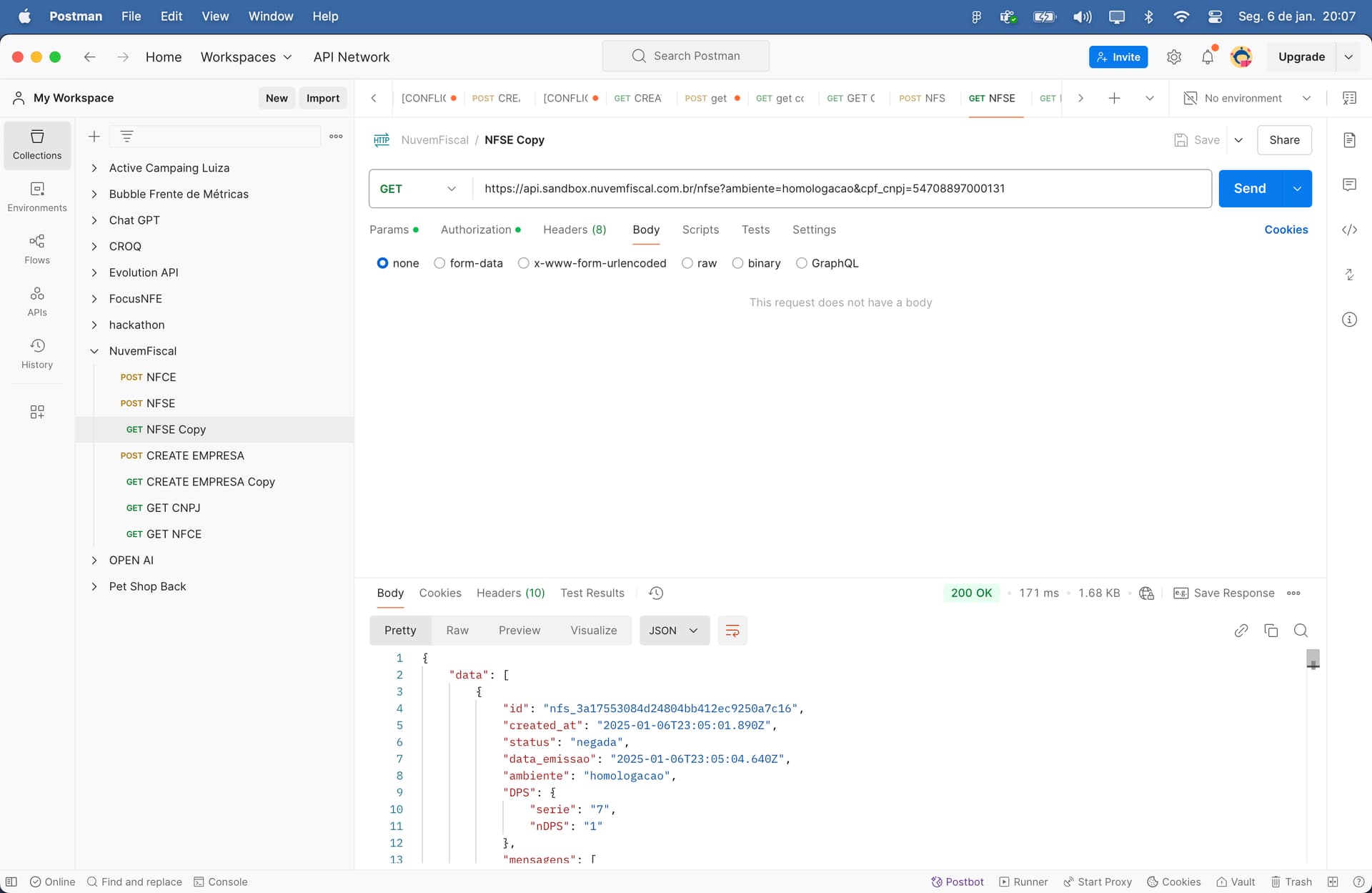The height and width of the screenshot is (893, 1372).
Task: Copy the response body using copy icon
Action: point(1271,631)
